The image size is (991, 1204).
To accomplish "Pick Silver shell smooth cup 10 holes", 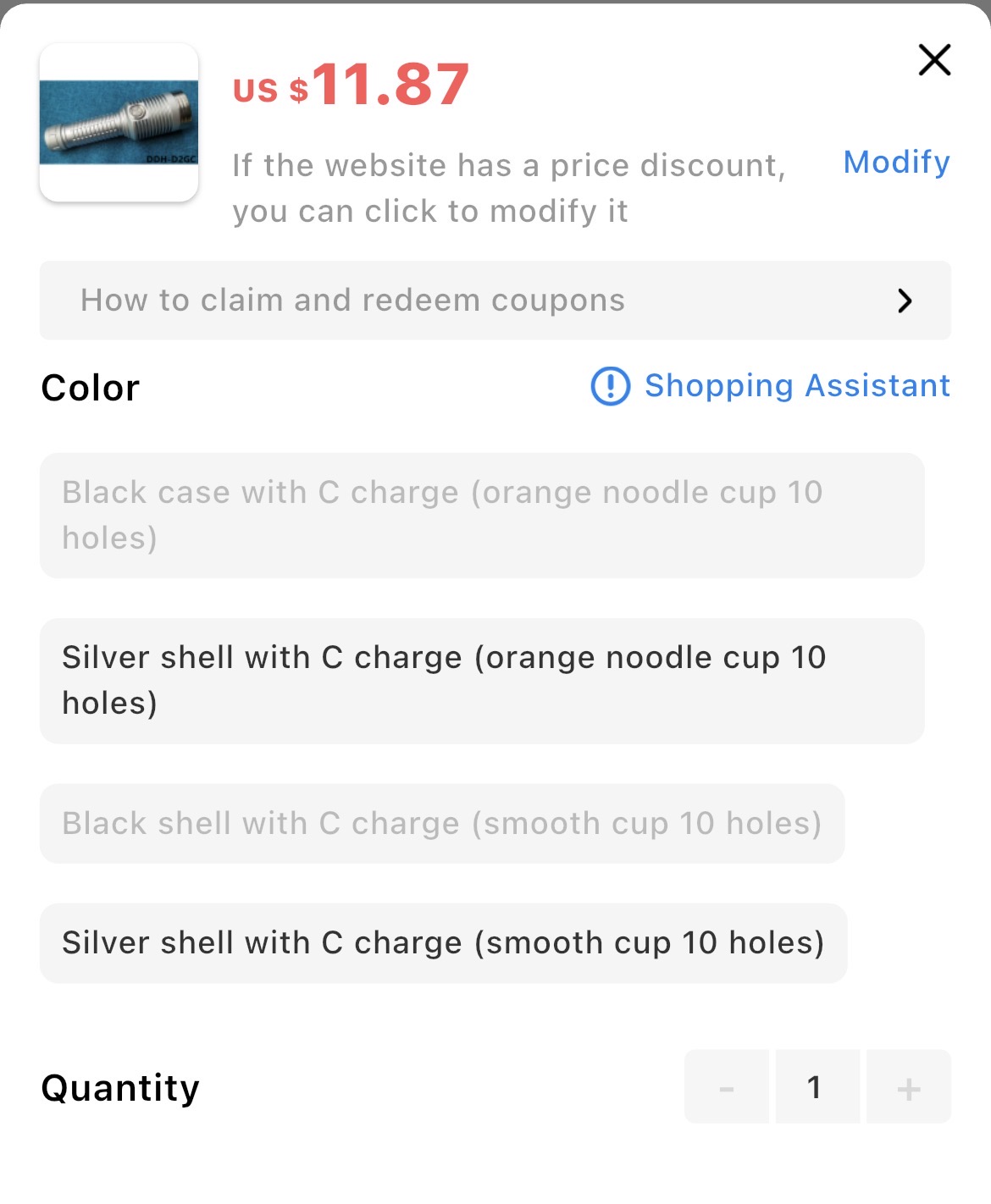I will [443, 943].
